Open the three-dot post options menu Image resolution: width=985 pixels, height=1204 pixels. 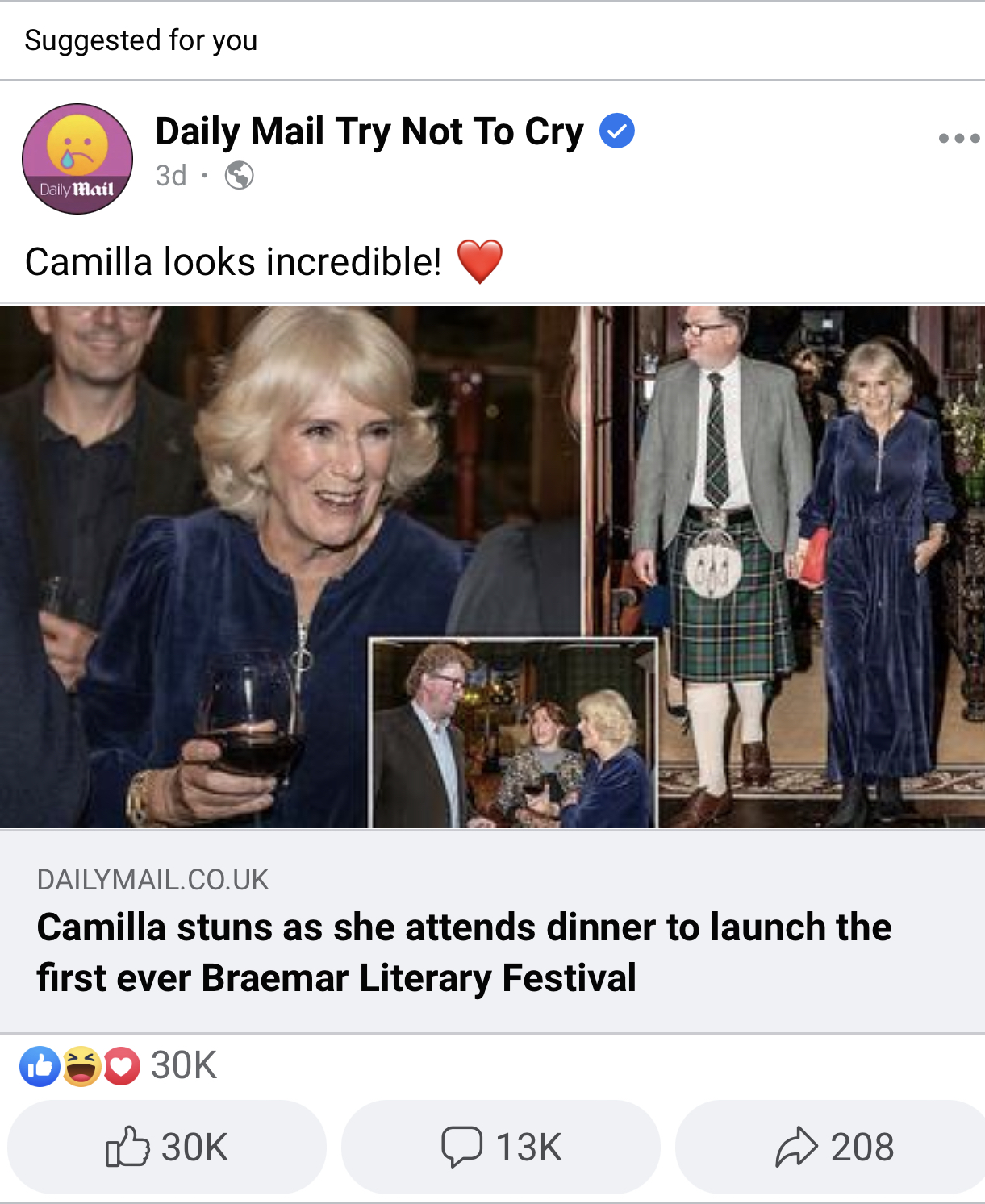[x=958, y=138]
